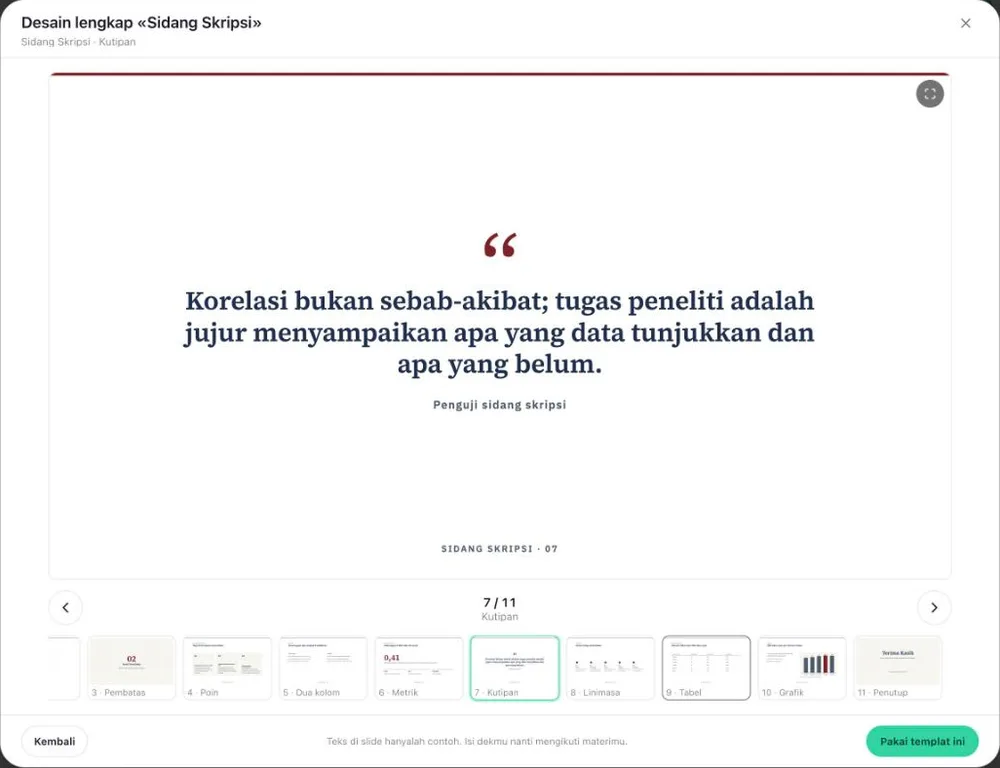Viewport: 1000px width, 768px height.
Task: Select the 9 · Tabel thumbnail
Action: [x=706, y=668]
